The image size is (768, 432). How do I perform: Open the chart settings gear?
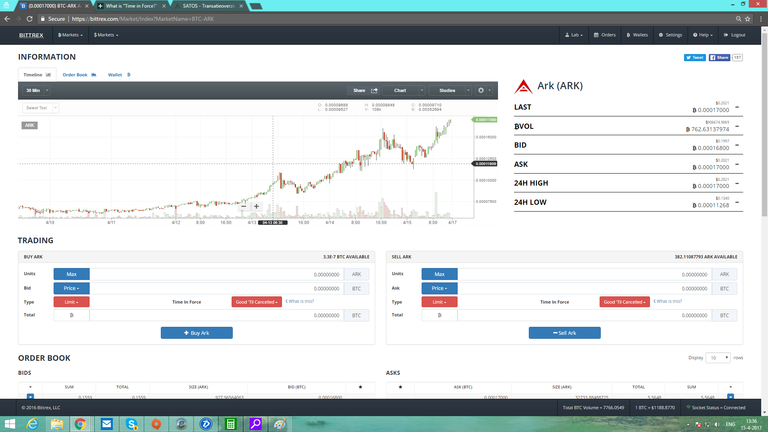[x=483, y=91]
